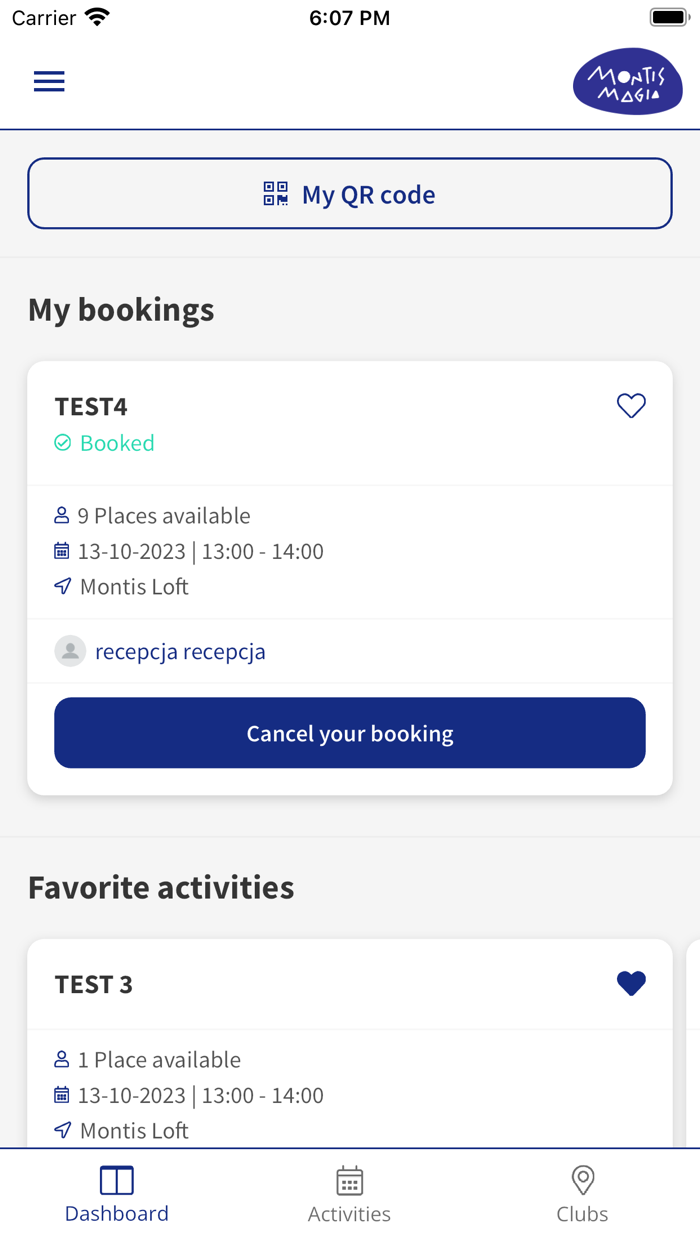Tap location arrow beside Montis Loft in TEST4
The height and width of the screenshot is (1244, 700).
pos(63,587)
